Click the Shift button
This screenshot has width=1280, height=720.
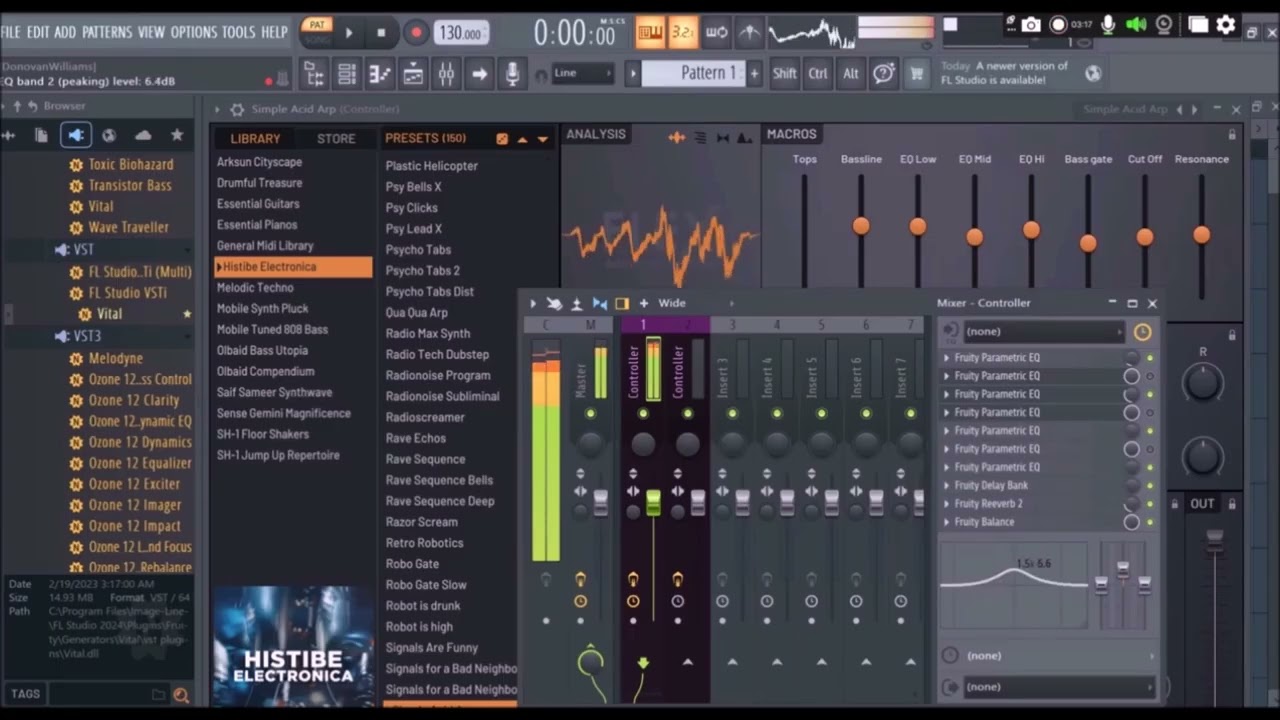785,73
